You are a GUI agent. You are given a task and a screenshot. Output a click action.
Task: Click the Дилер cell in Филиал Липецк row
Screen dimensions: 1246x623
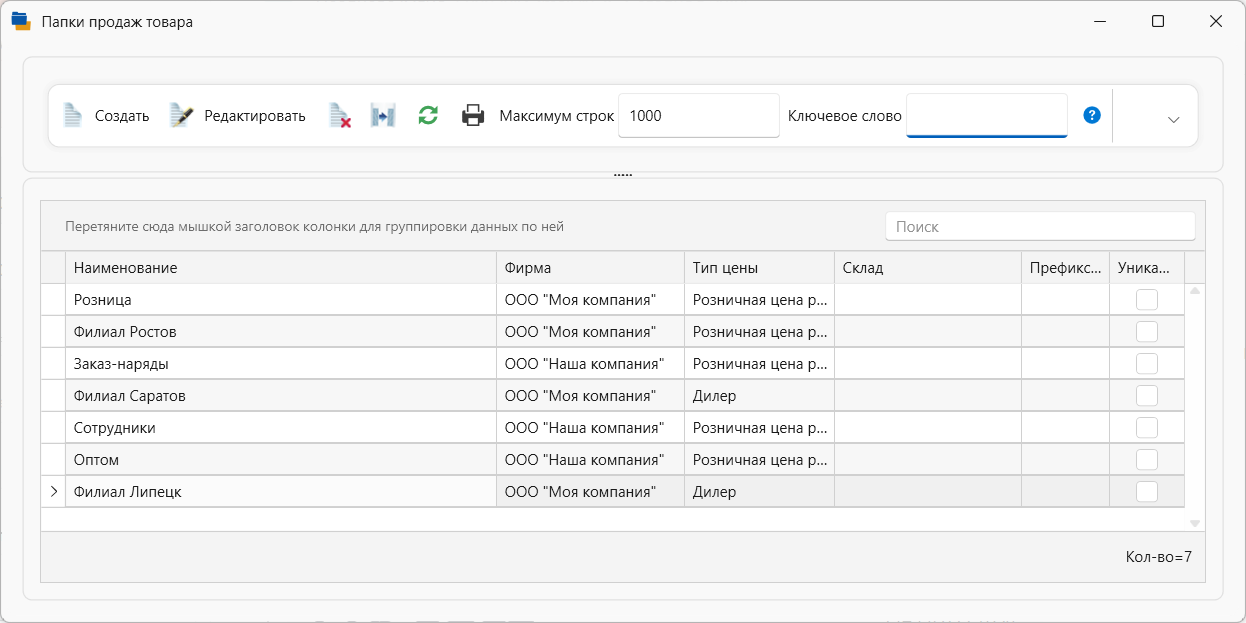[759, 492]
